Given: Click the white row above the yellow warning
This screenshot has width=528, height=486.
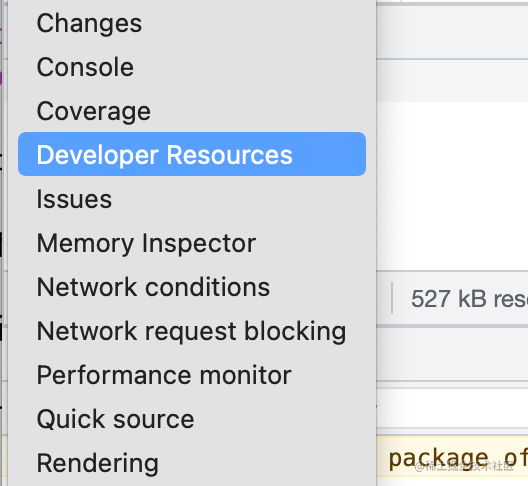Looking at the screenshot, I should 452,408.
